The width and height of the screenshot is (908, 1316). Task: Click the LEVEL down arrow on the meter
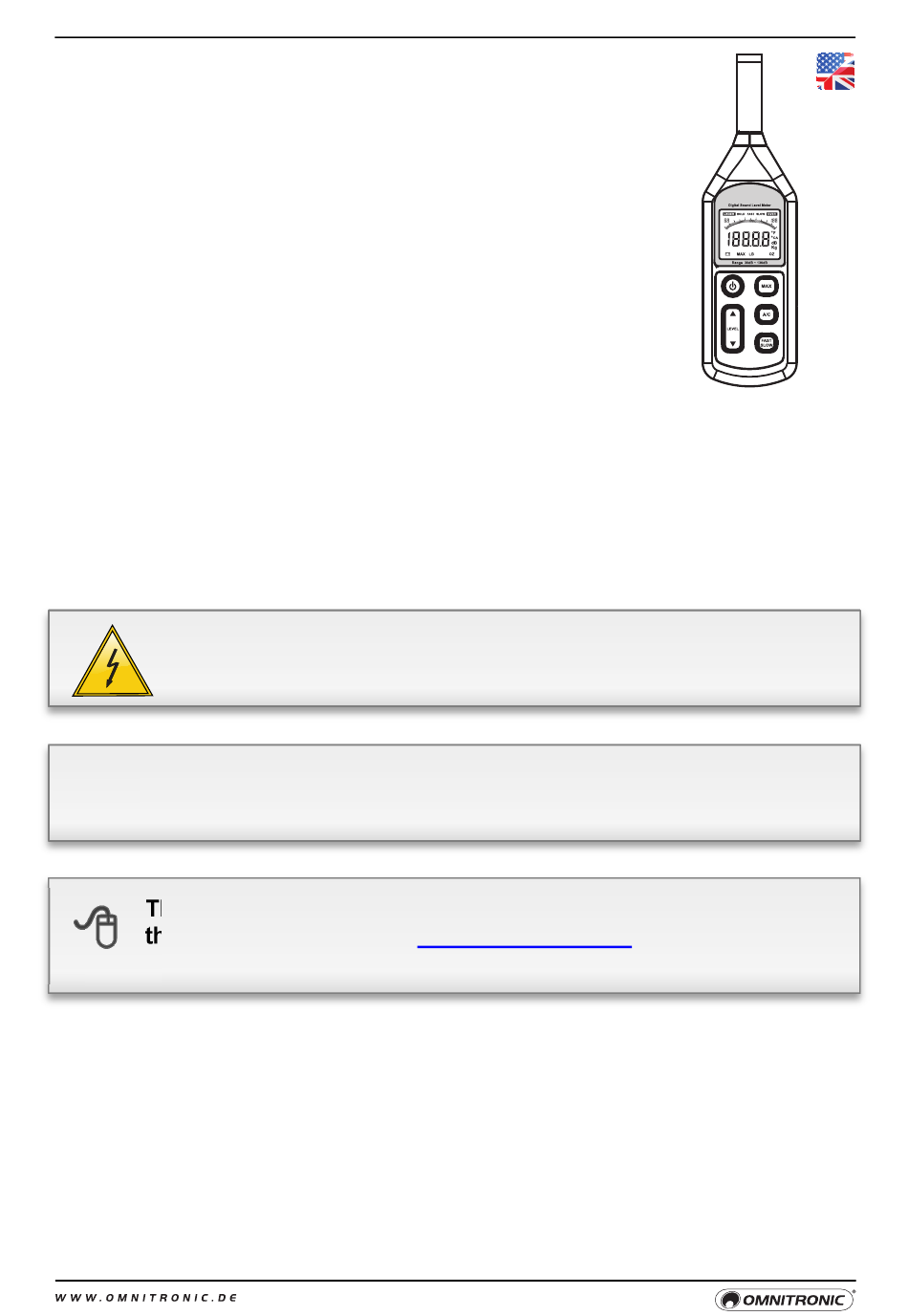(732, 343)
